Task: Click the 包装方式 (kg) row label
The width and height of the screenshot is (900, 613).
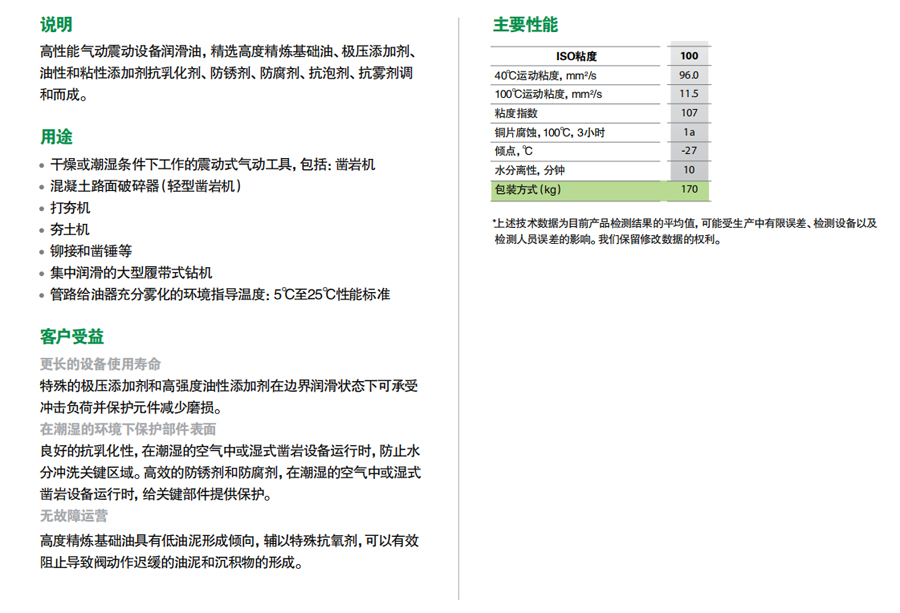Action: (x=528, y=189)
